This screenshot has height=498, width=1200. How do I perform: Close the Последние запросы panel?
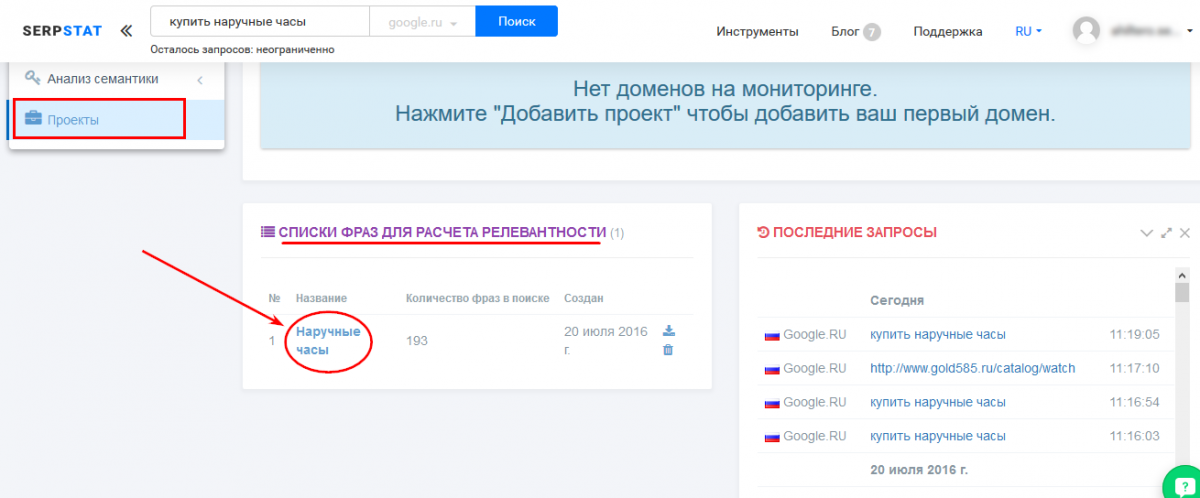(x=1185, y=233)
